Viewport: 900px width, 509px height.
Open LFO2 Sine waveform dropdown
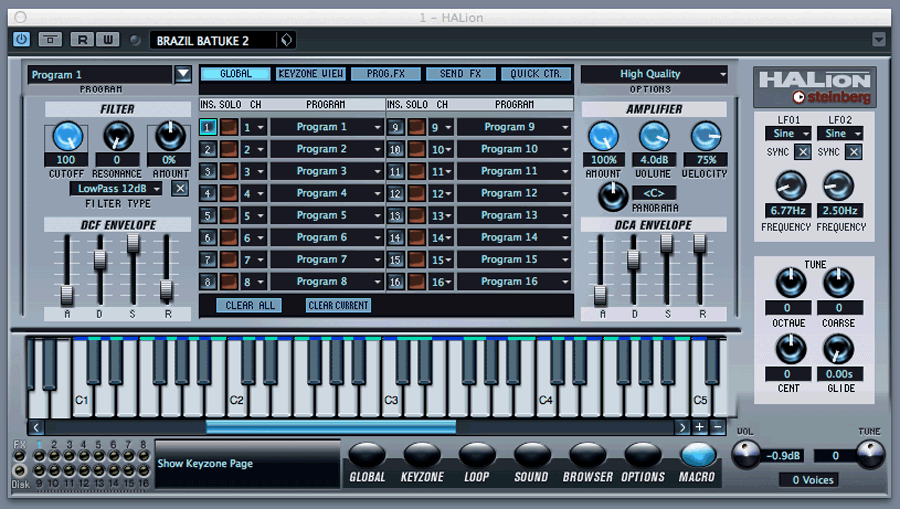coord(840,133)
